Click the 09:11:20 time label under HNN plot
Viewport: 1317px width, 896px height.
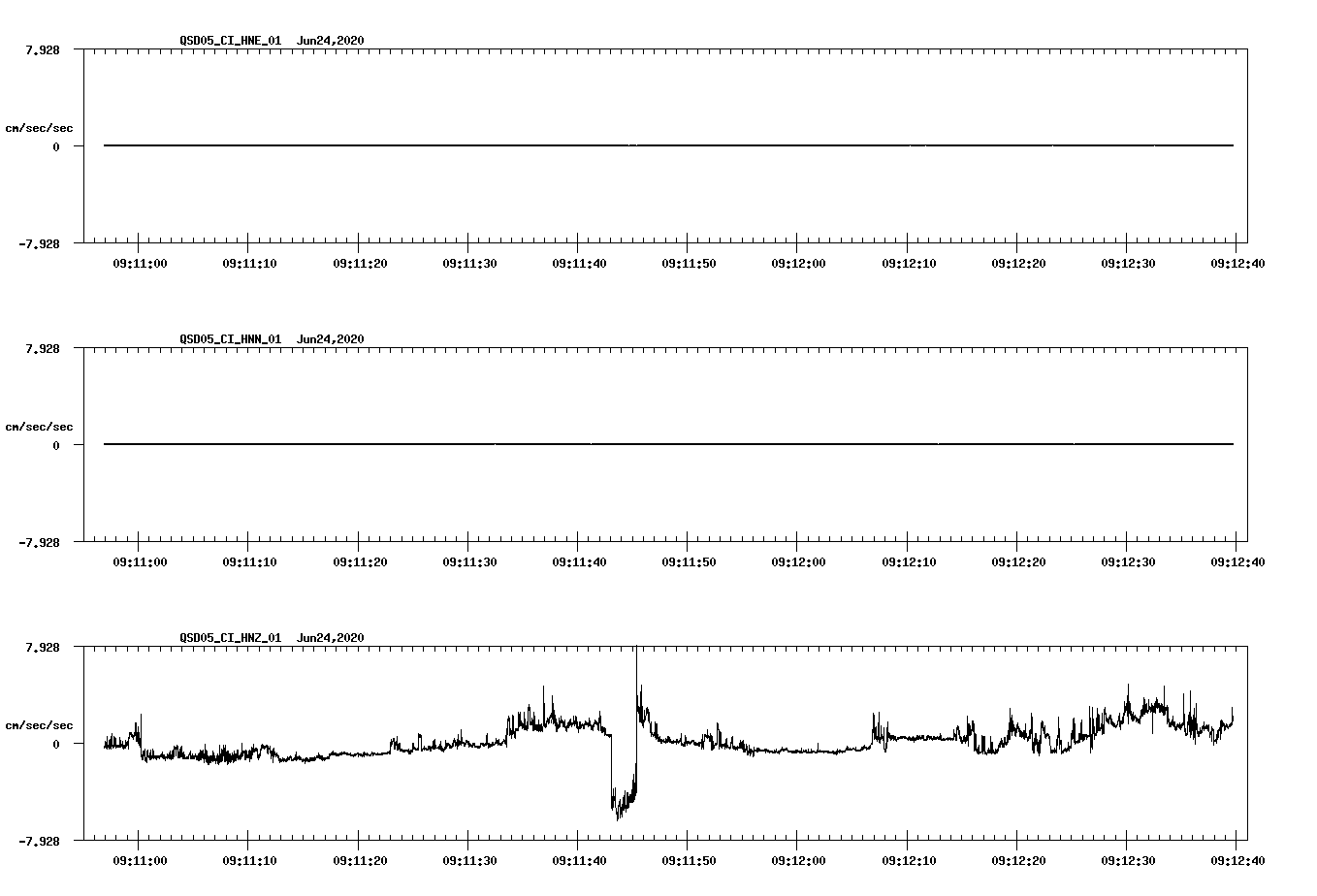click(x=360, y=561)
